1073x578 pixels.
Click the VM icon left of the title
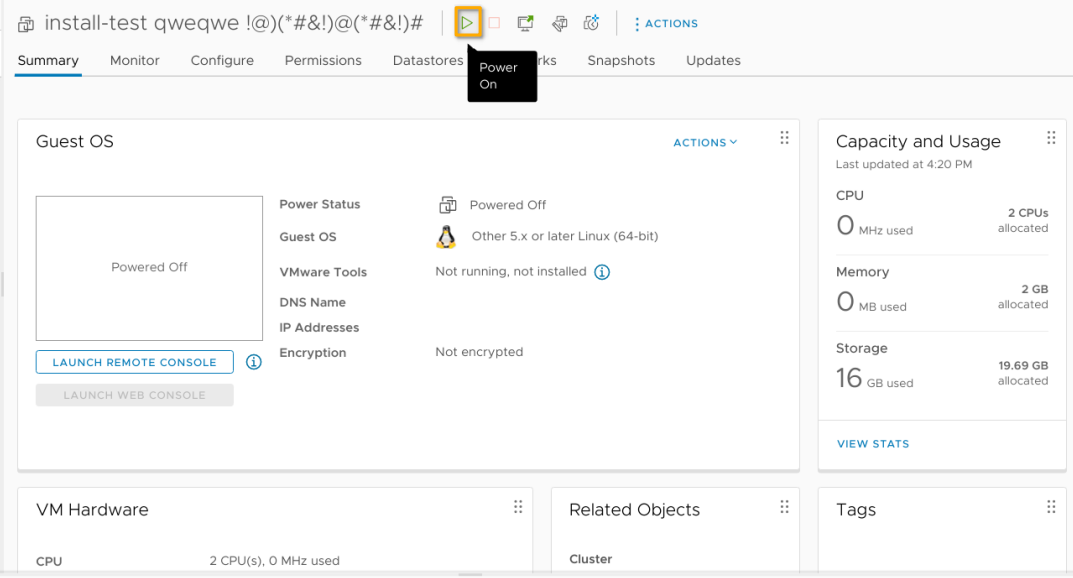pos(26,24)
